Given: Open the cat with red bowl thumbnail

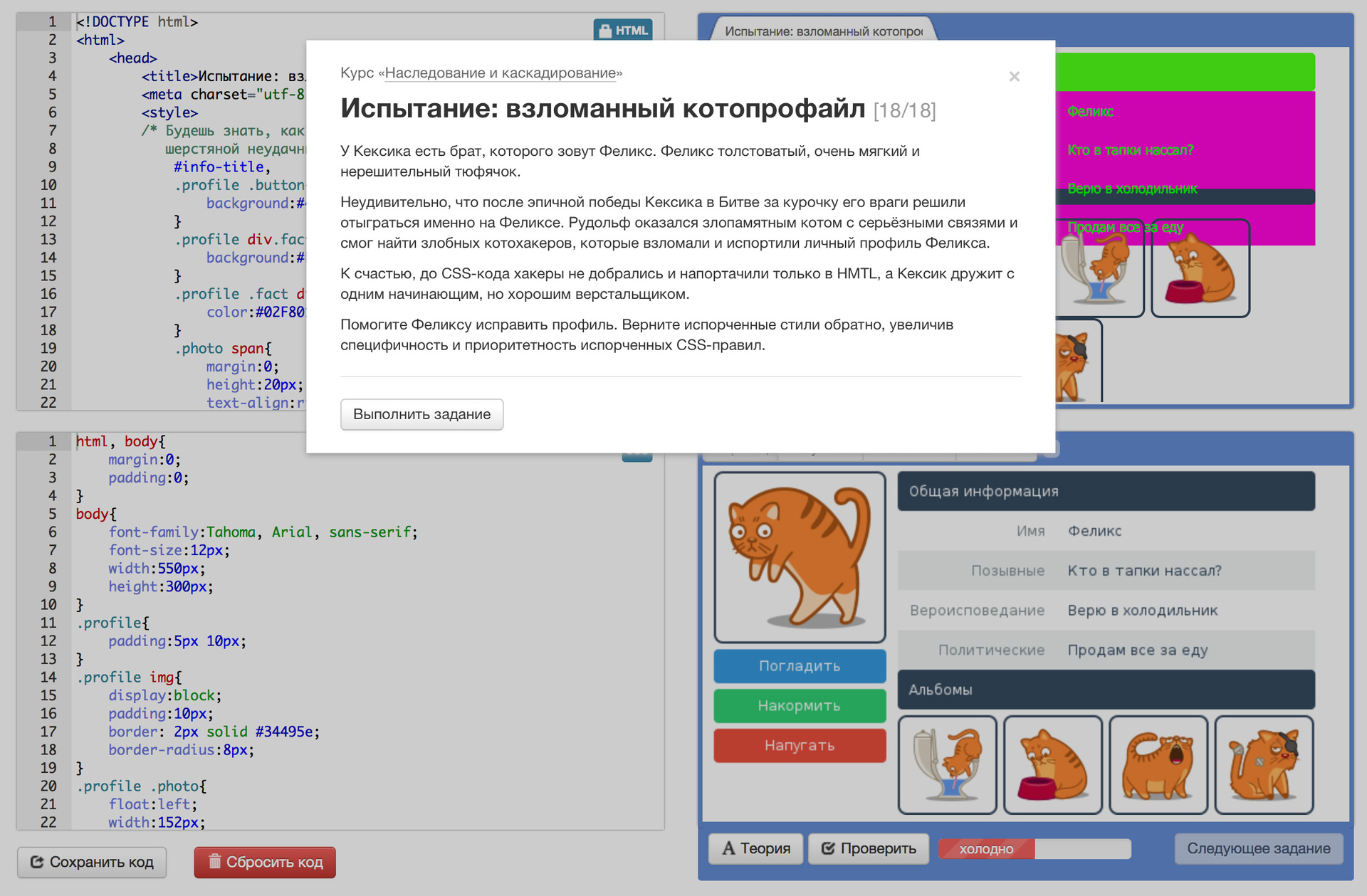Looking at the screenshot, I should click(1053, 765).
